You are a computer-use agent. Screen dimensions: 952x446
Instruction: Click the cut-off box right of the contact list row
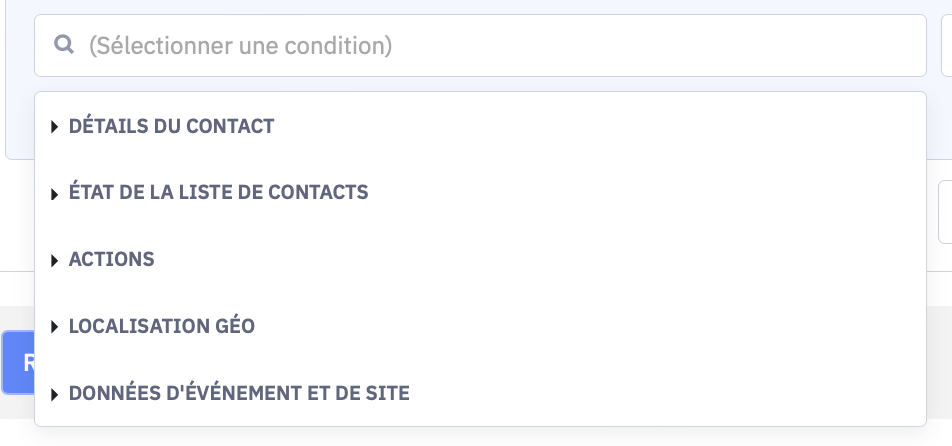click(945, 212)
